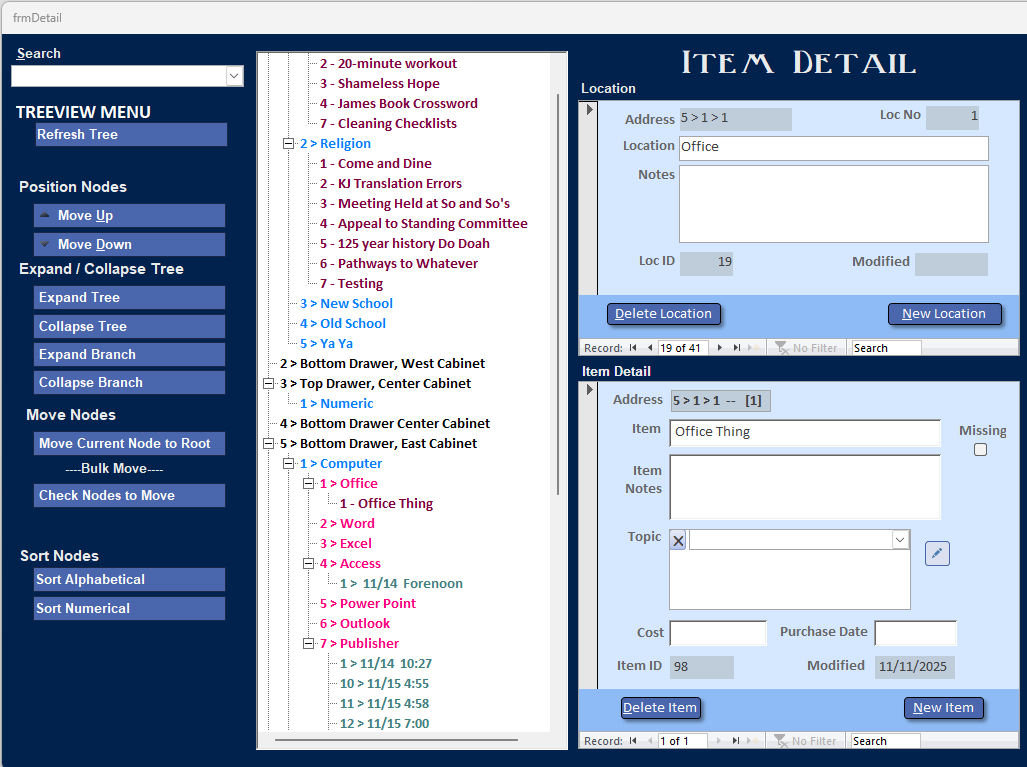The height and width of the screenshot is (767, 1027).
Task: Click the New Location button
Action: tap(944, 314)
